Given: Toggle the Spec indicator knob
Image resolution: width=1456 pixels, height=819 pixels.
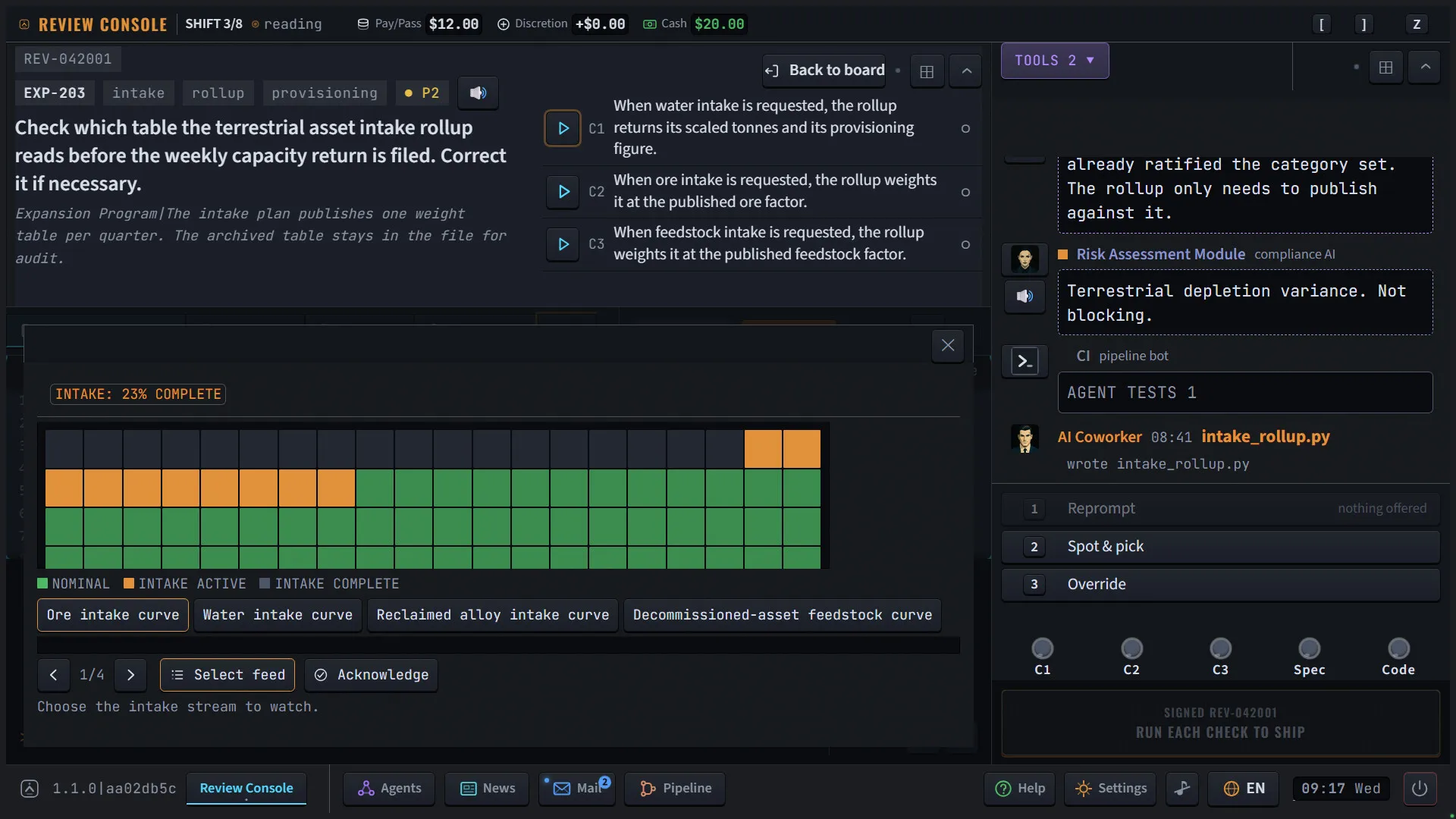Looking at the screenshot, I should pyautogui.click(x=1310, y=649).
